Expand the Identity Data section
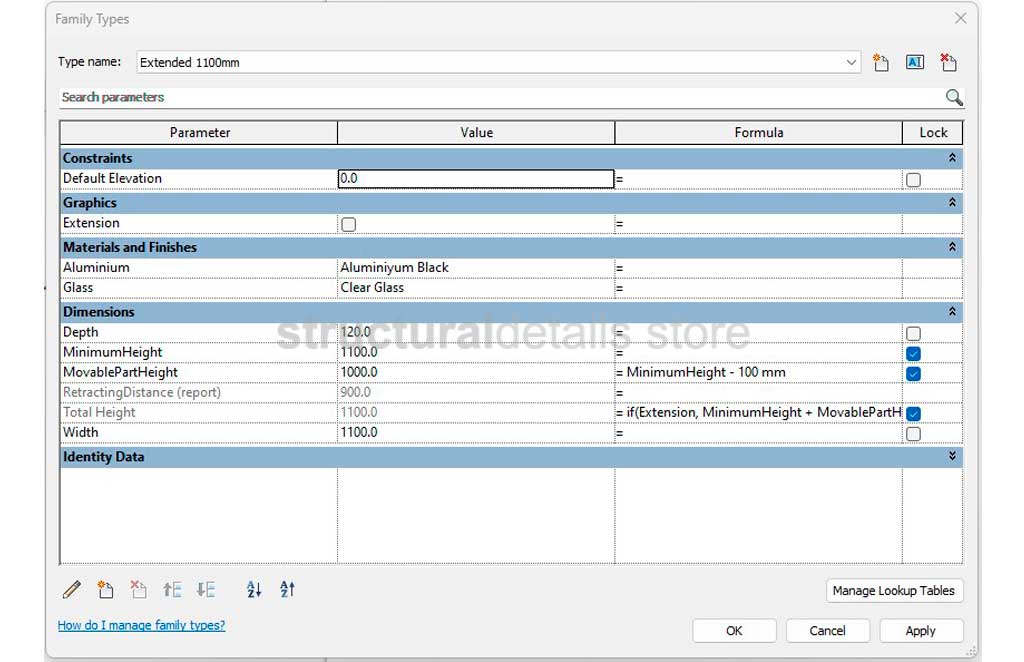 [x=952, y=457]
